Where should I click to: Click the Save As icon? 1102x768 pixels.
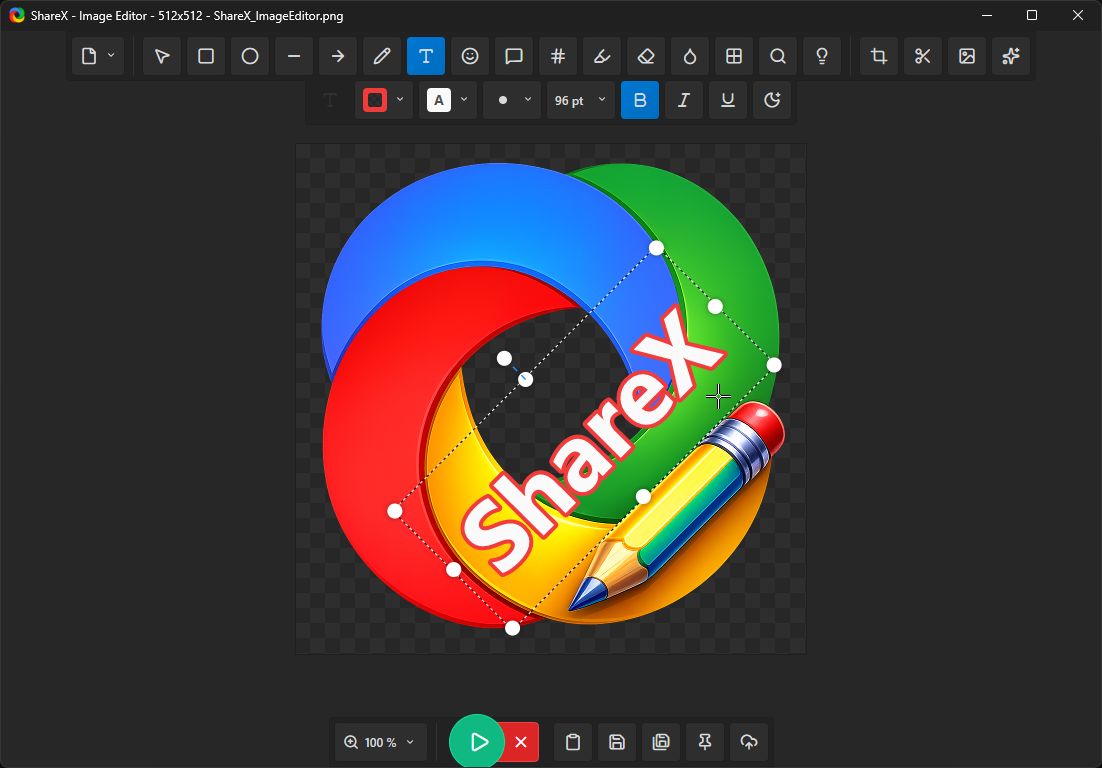[661, 742]
